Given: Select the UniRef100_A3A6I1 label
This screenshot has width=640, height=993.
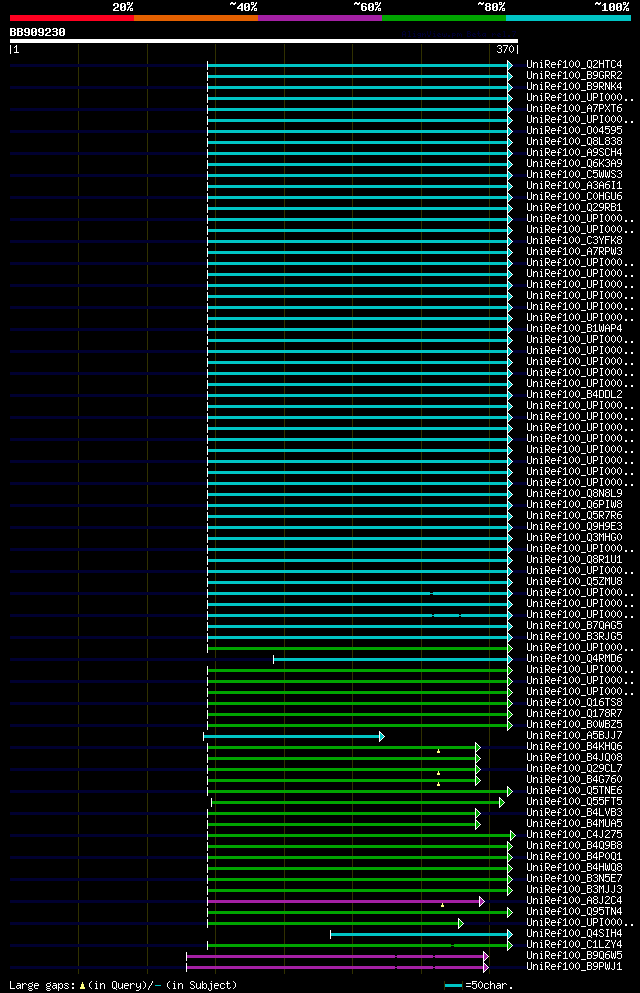Looking at the screenshot, I should point(574,186).
